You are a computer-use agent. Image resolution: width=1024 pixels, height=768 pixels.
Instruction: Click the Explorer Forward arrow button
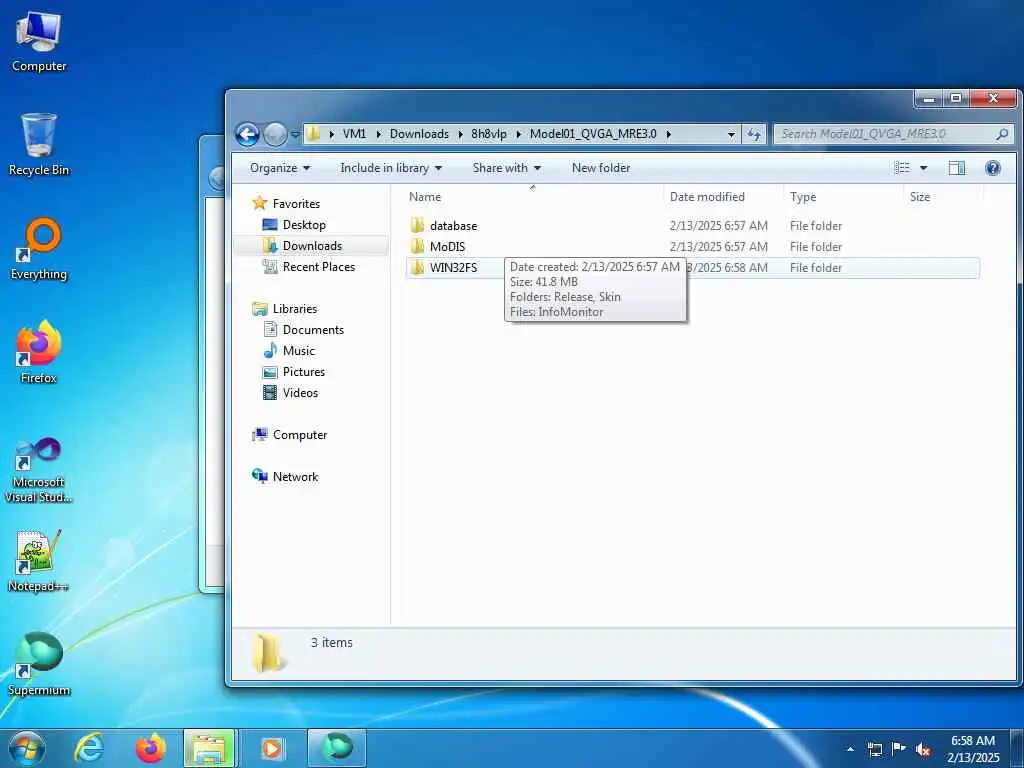275,135
